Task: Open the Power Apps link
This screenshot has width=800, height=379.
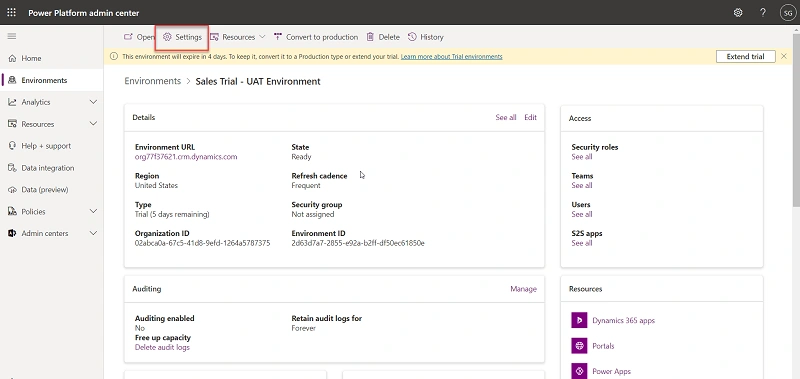Action: (x=611, y=371)
